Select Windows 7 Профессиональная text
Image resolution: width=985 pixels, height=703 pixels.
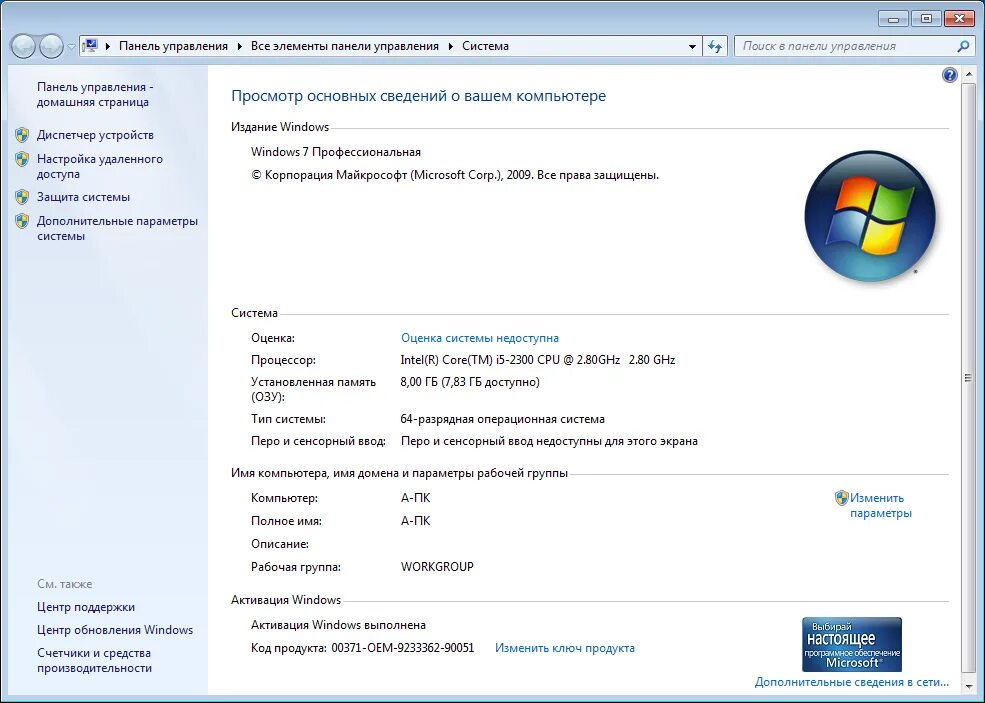336,152
